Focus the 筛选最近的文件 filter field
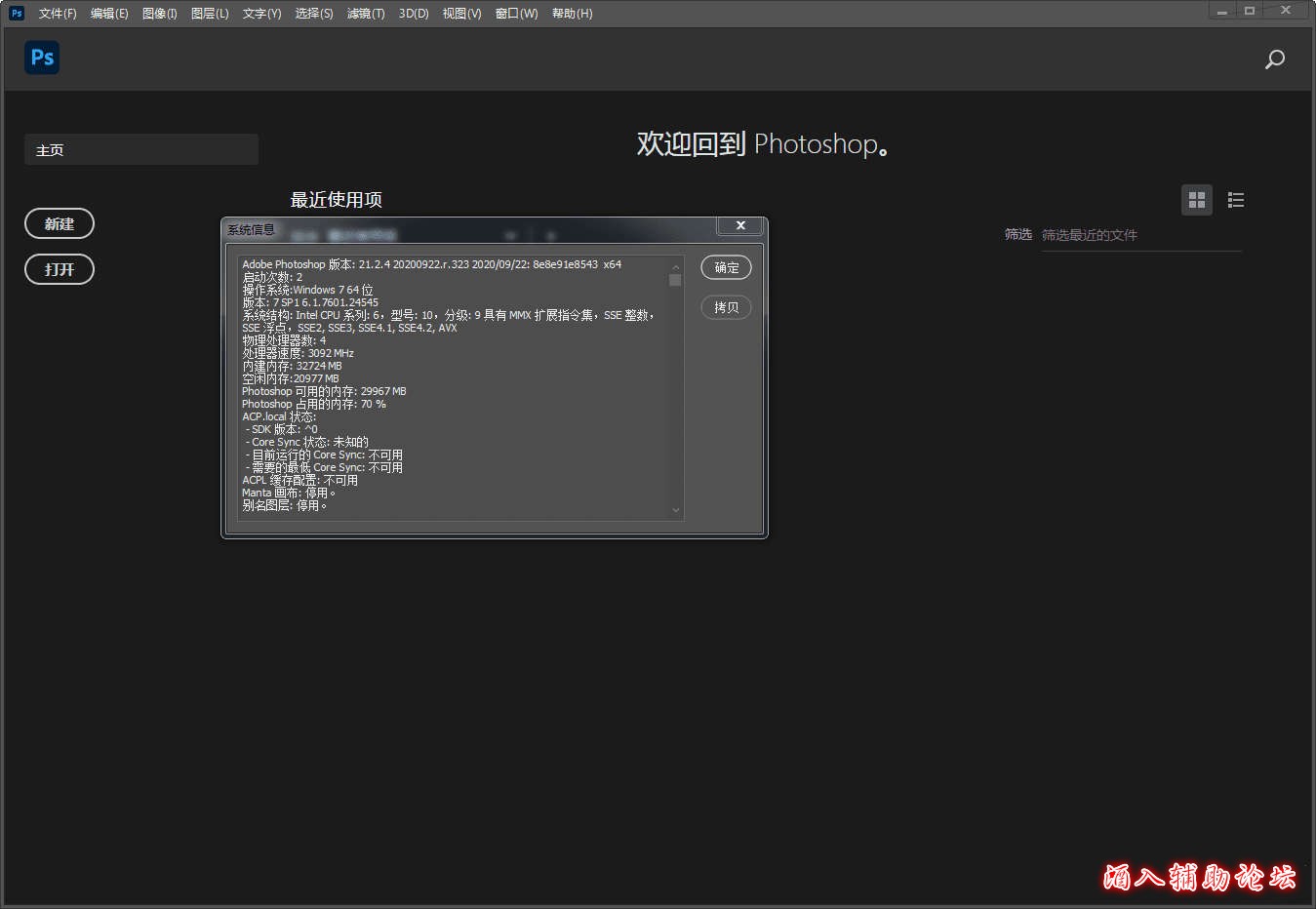 (x=1139, y=235)
